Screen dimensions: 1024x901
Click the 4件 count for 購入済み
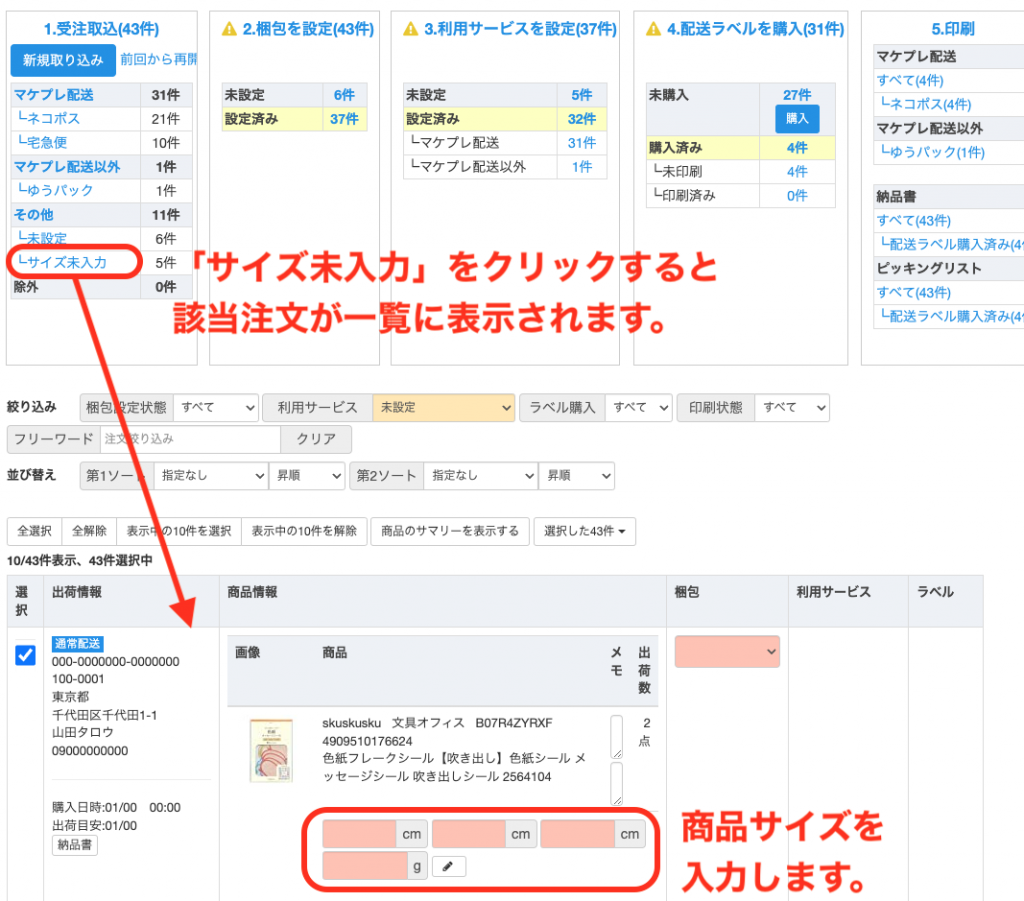(797, 148)
